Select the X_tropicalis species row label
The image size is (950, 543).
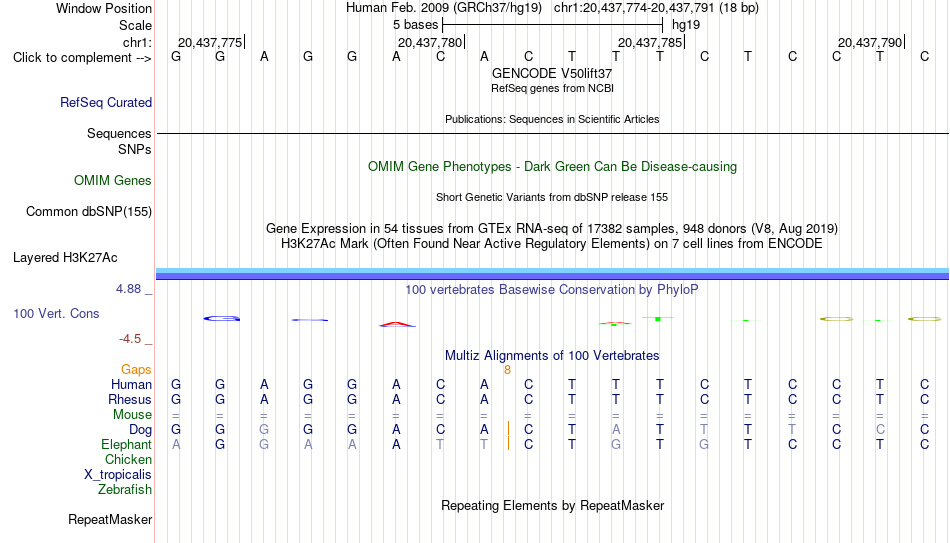pyautogui.click(x=118, y=475)
